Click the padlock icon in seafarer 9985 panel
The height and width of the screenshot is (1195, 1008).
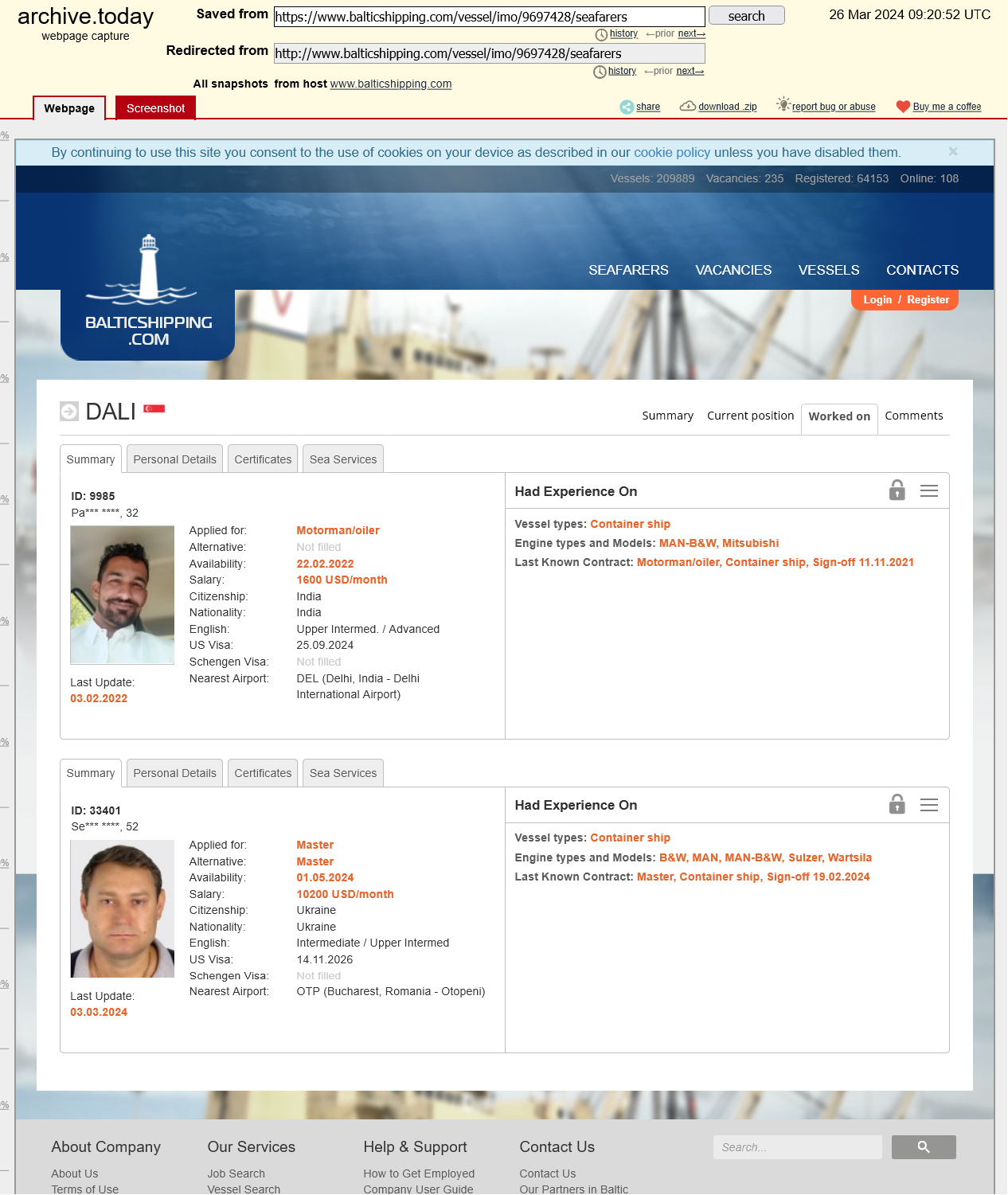pos(897,490)
